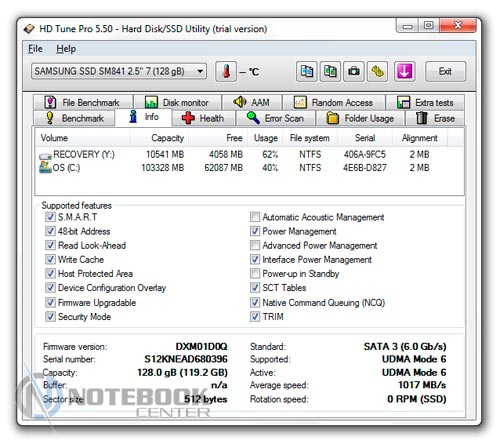The width and height of the screenshot is (500, 444).
Task: Click the Exit button
Action: coord(445,71)
